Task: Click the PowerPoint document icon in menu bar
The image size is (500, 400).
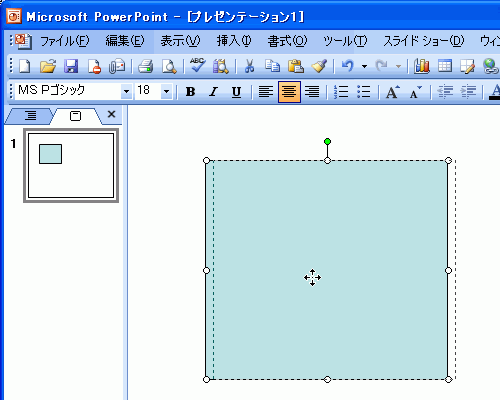Action: (x=24, y=41)
